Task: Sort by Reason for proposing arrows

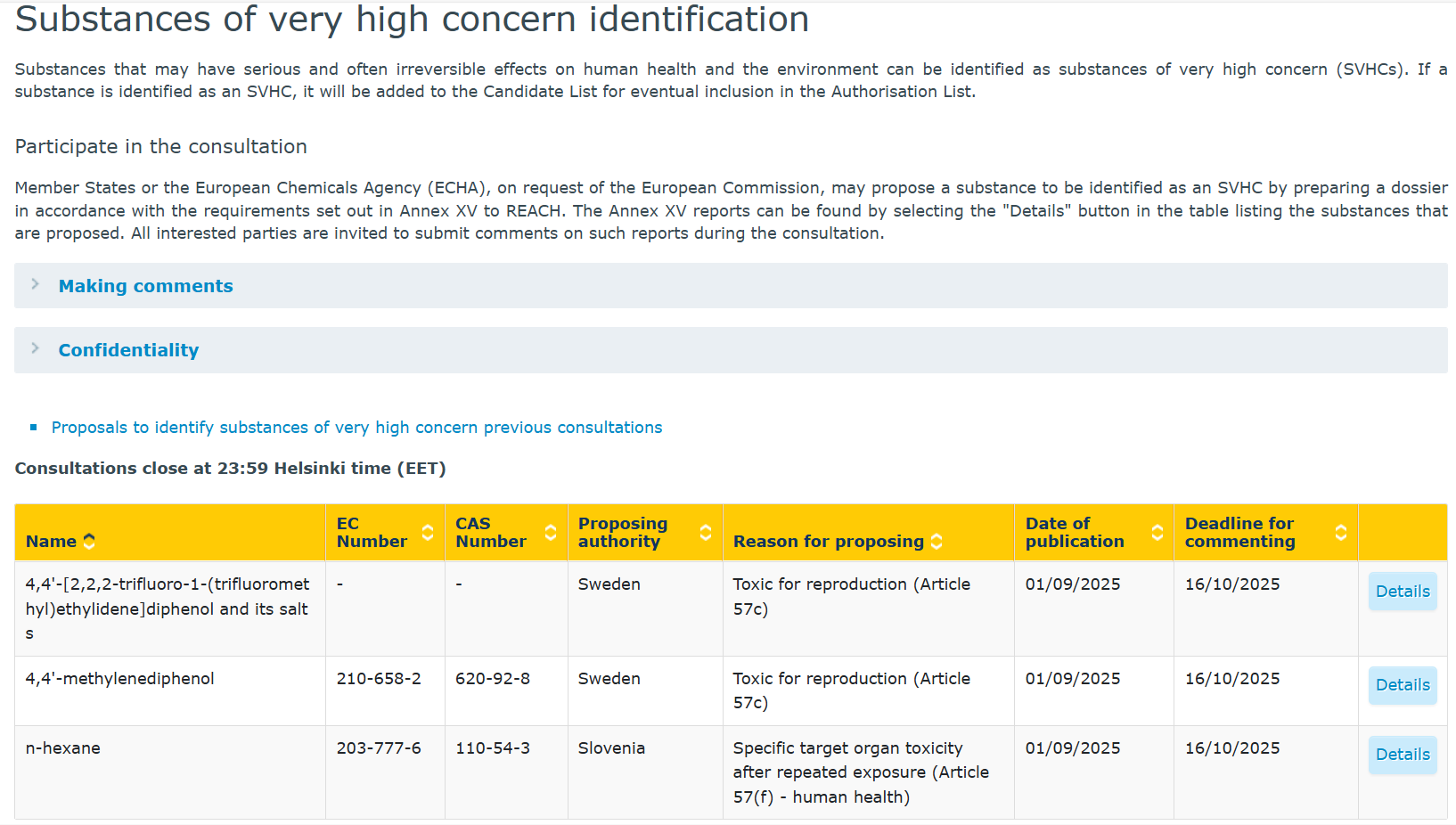Action: coord(937,541)
